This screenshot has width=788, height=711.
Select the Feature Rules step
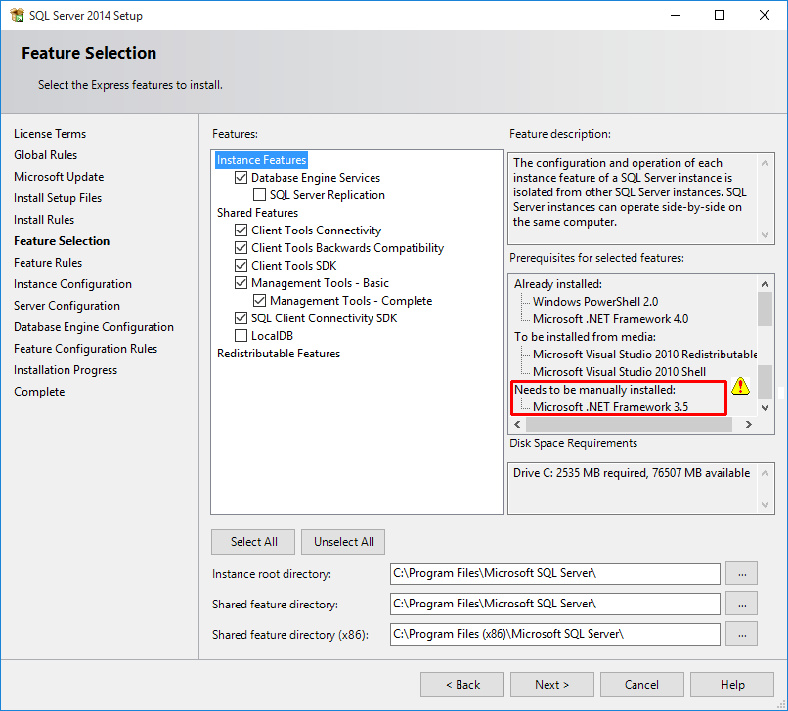tap(48, 262)
